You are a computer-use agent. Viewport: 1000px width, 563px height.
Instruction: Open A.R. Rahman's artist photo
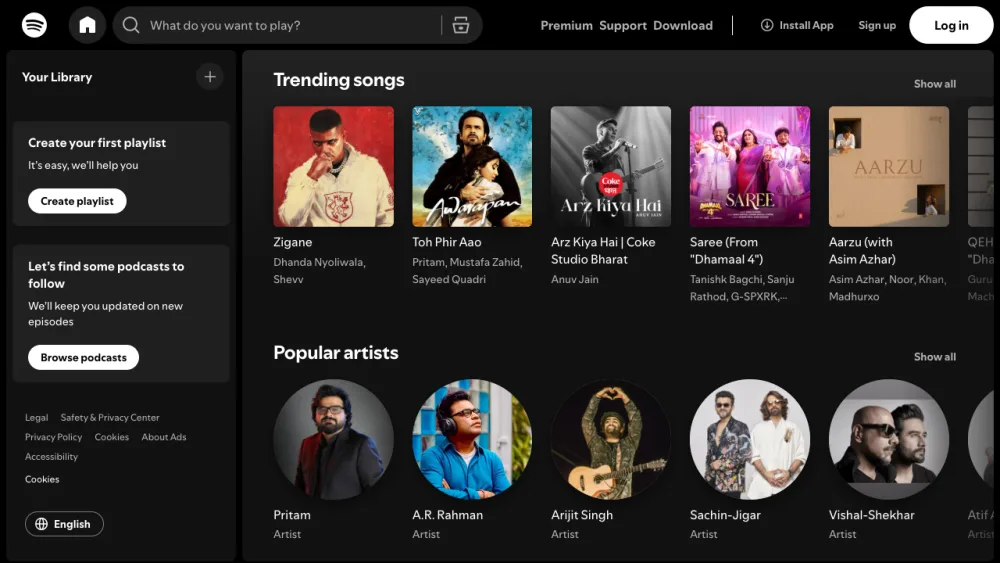click(472, 439)
